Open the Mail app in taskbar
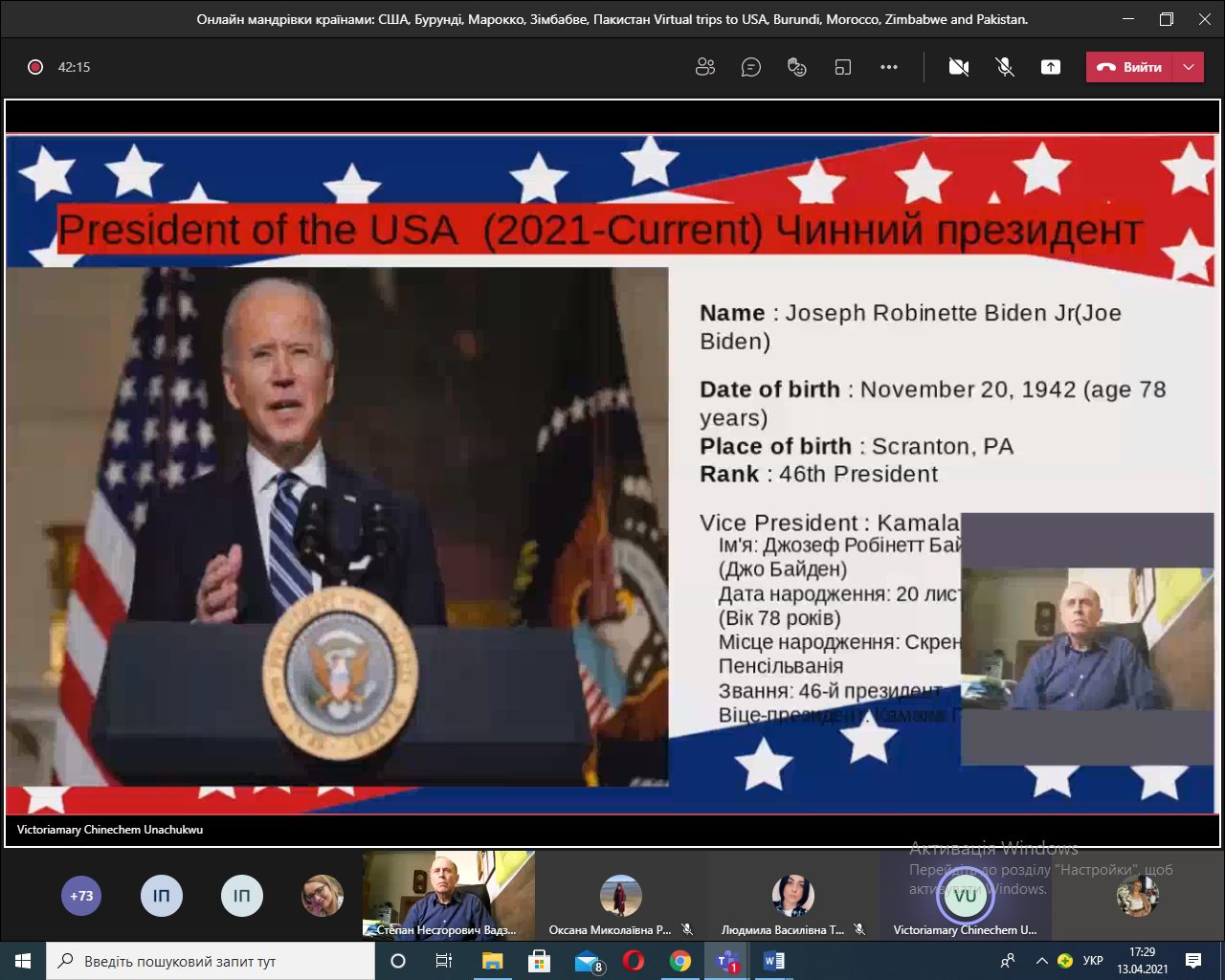The height and width of the screenshot is (980, 1225). (x=587, y=961)
